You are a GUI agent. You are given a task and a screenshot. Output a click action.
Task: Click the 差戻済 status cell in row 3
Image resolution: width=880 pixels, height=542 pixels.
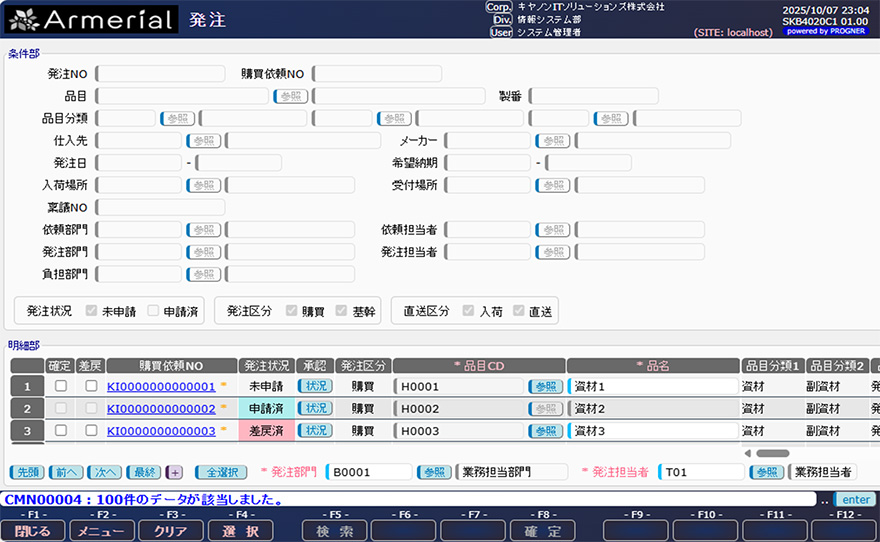coord(267,431)
